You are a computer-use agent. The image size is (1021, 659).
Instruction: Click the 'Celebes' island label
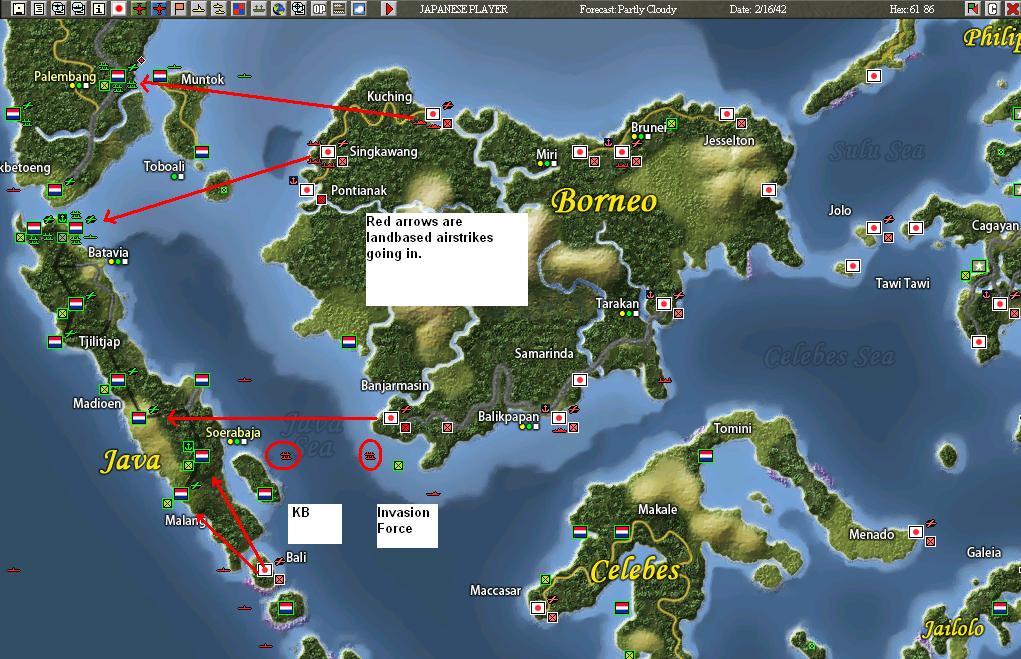tap(636, 570)
